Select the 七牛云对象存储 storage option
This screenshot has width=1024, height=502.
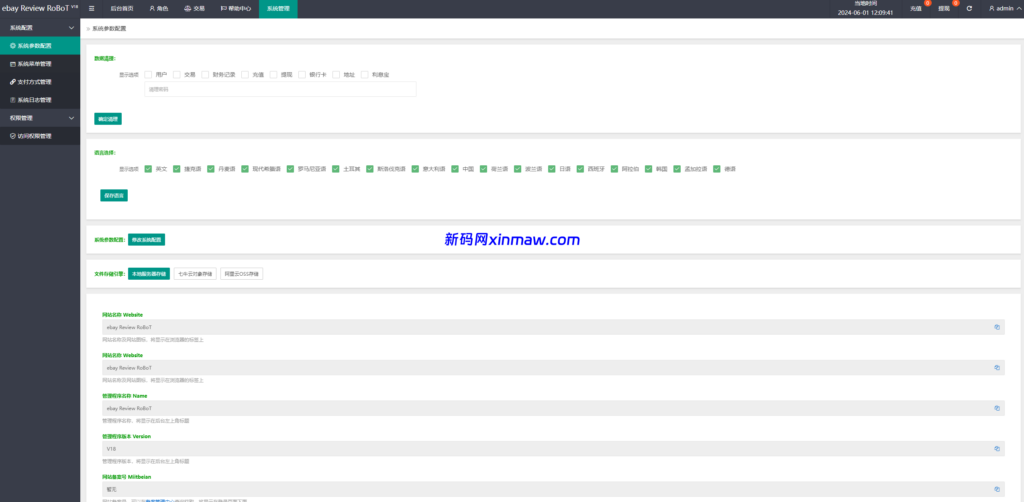coord(194,273)
